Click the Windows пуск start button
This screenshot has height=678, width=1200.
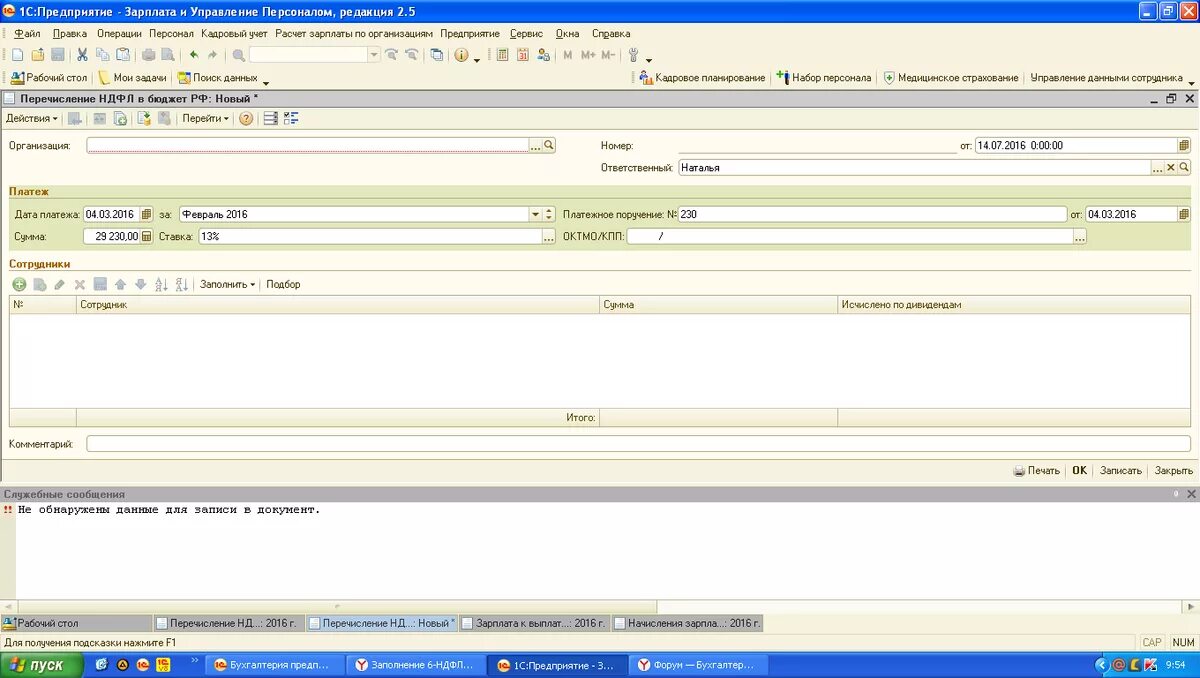point(41,665)
